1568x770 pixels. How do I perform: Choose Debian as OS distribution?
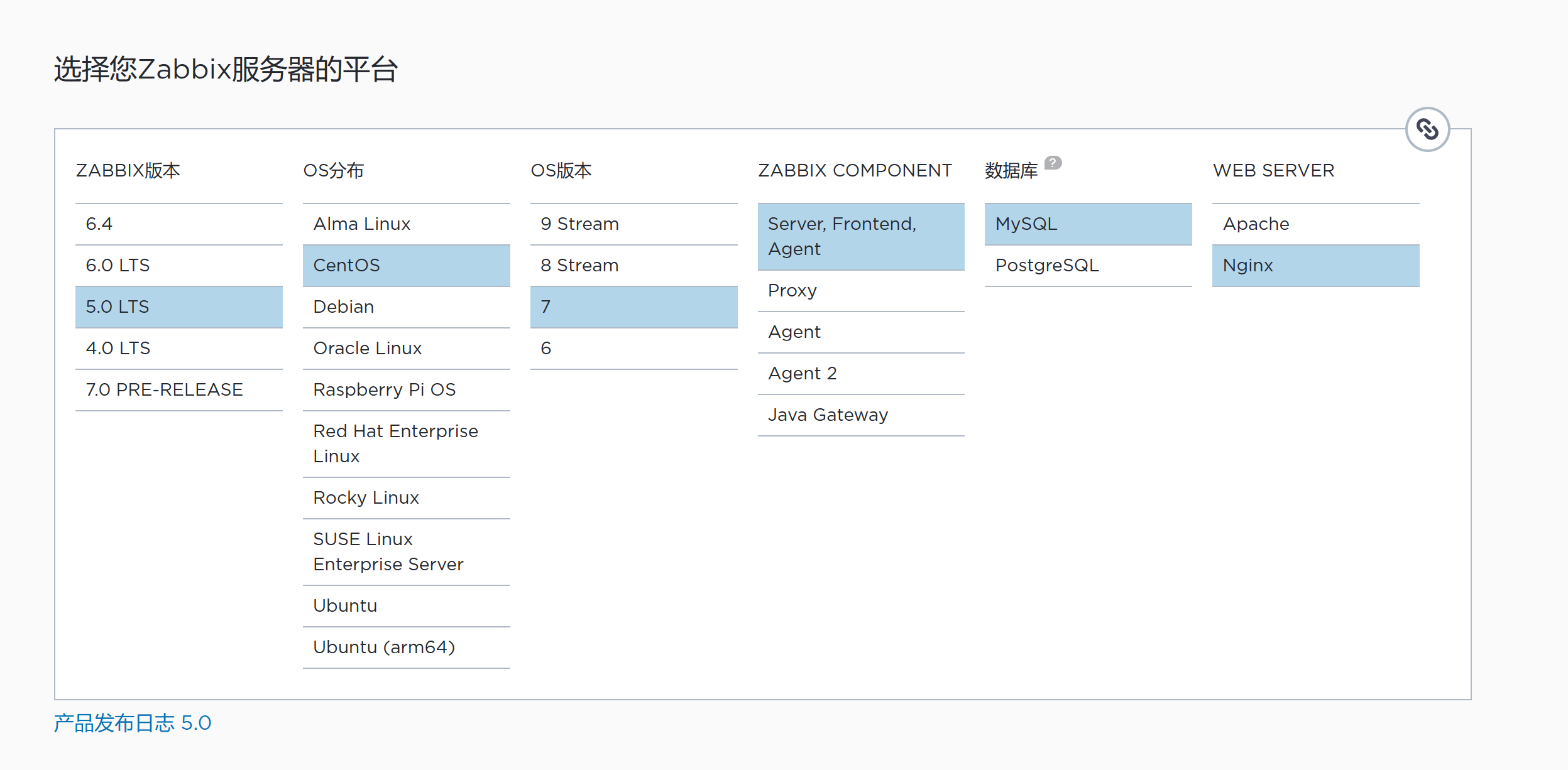407,307
